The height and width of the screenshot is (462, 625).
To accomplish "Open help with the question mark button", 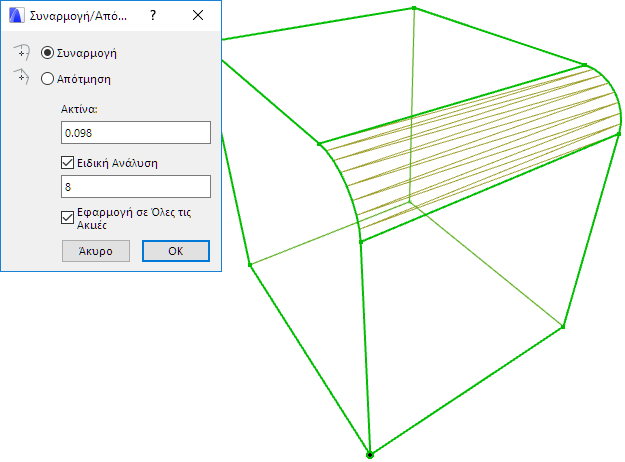I will coord(153,16).
